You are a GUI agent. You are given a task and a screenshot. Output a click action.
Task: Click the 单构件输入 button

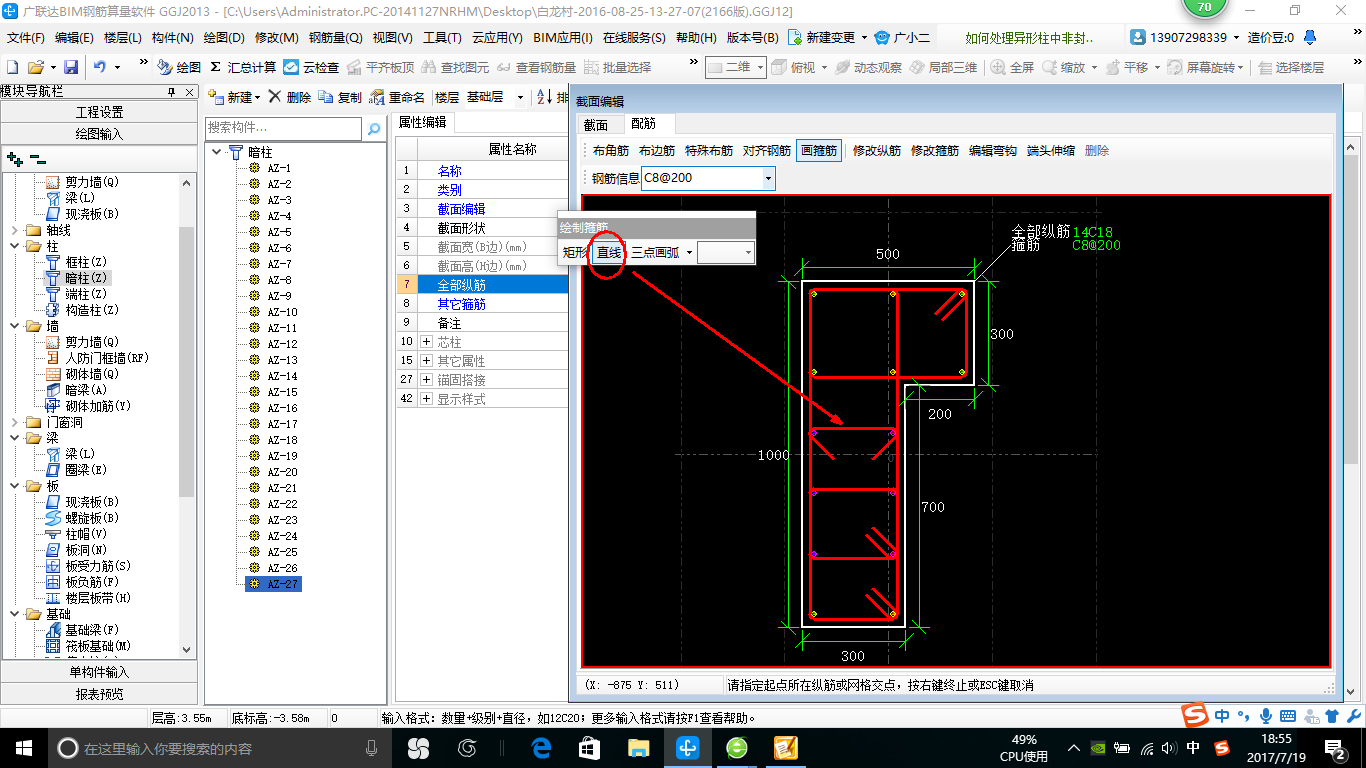click(99, 672)
